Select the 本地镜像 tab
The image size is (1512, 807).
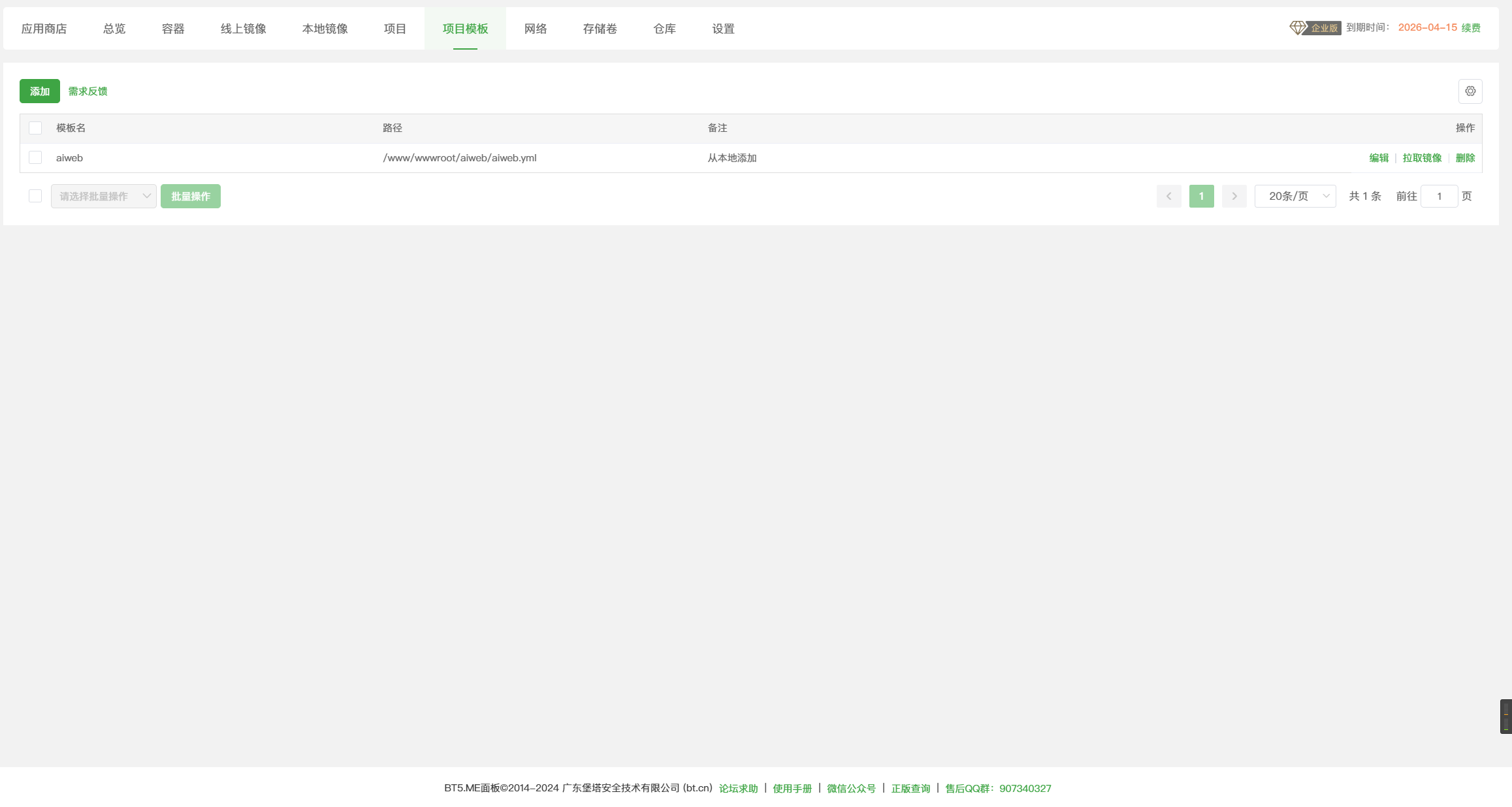coord(325,29)
